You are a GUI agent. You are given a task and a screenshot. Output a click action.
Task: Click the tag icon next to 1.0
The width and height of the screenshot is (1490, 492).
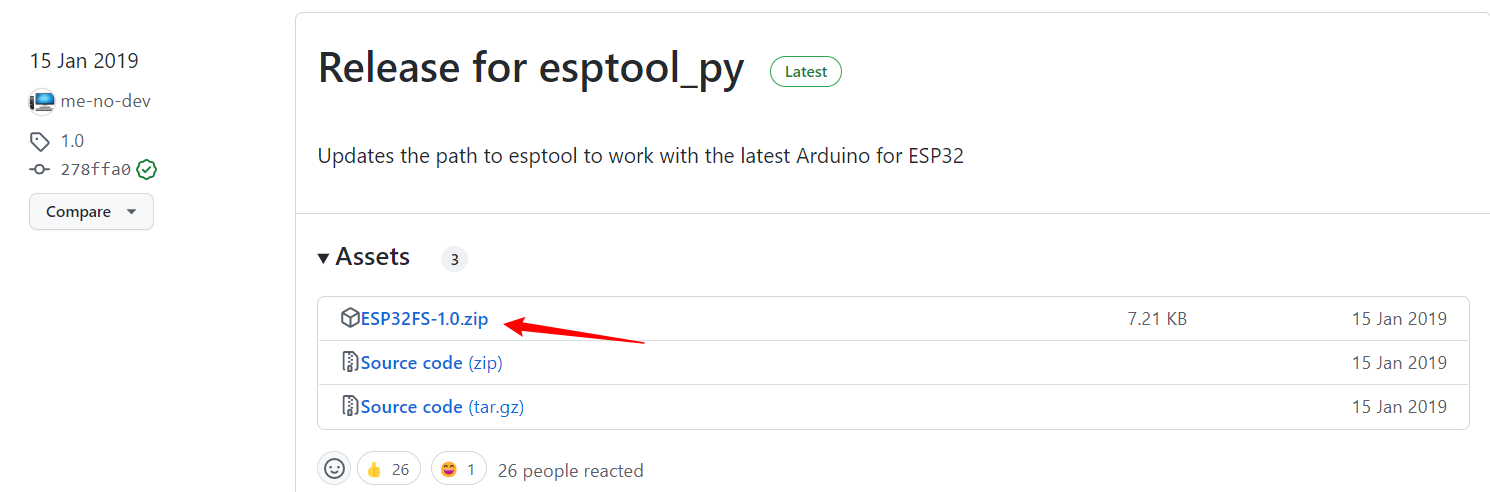[x=40, y=141]
